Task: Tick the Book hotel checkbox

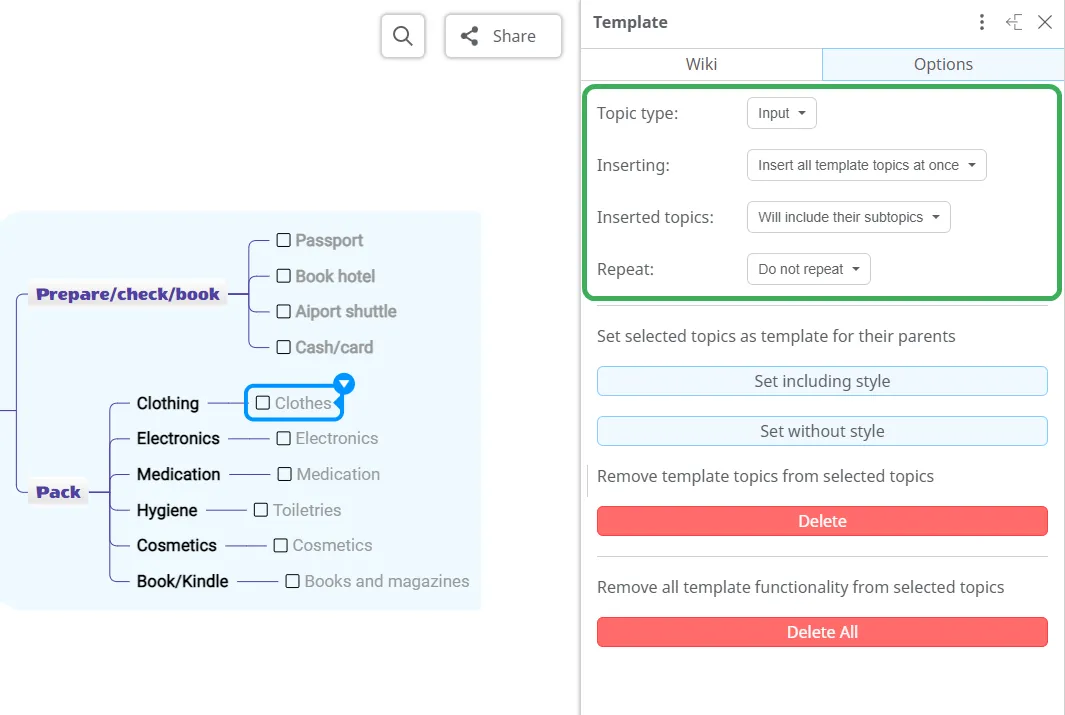Action: click(284, 276)
